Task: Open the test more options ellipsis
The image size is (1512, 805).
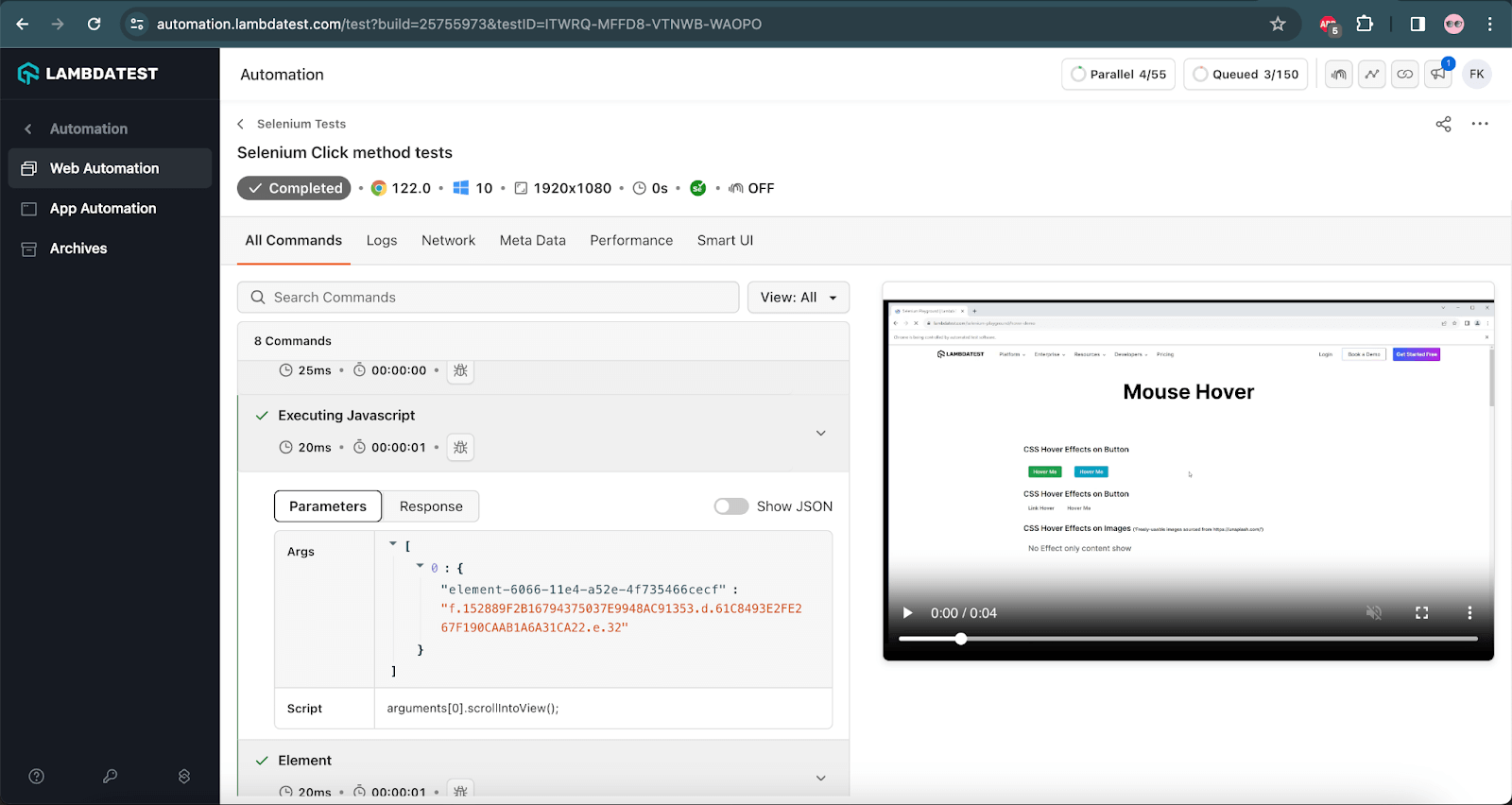Action: 1480,124
